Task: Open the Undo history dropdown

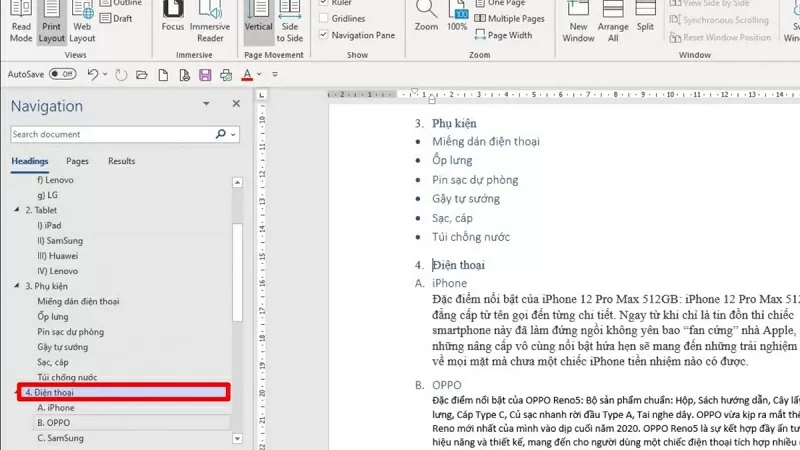Action: (105, 74)
